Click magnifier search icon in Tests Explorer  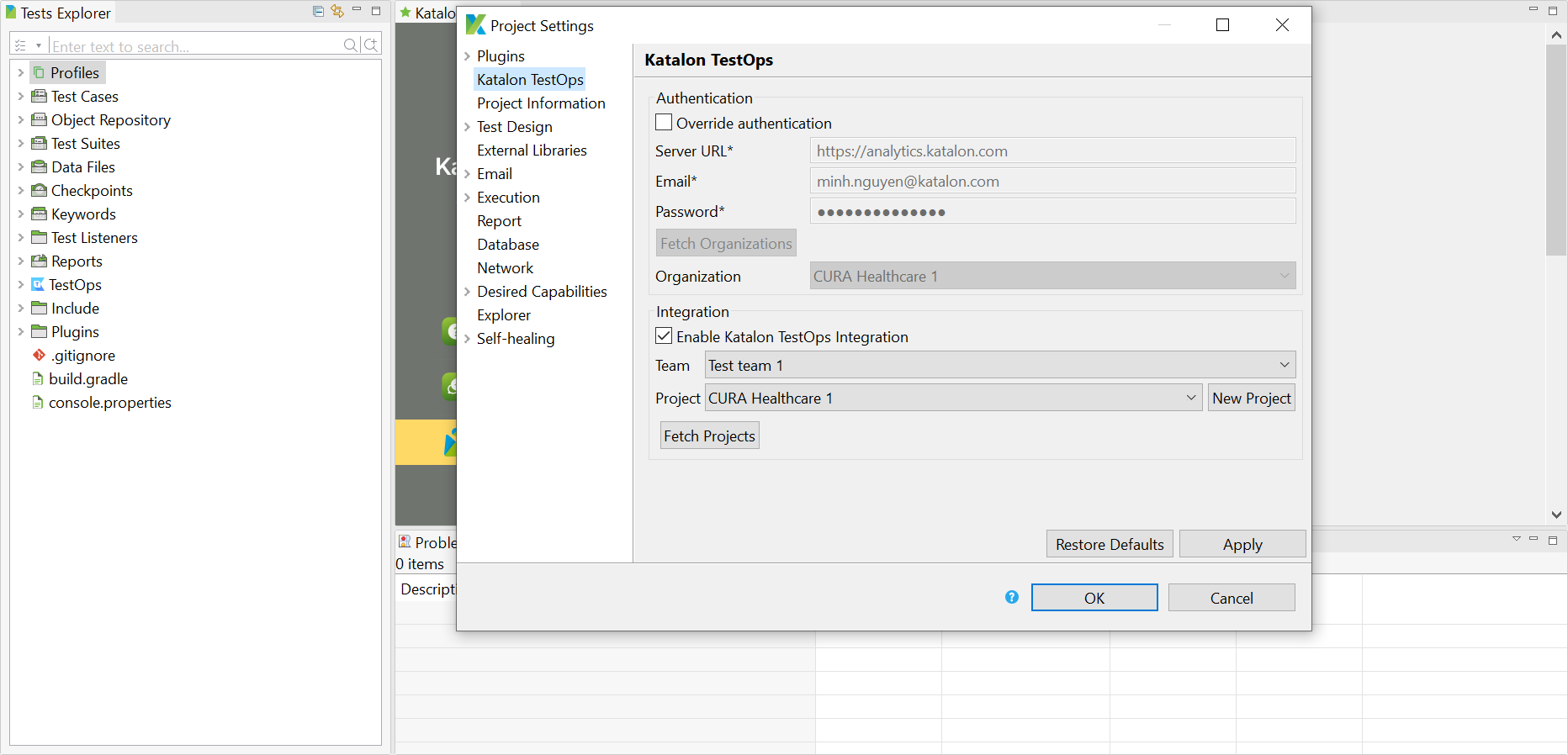coord(350,45)
